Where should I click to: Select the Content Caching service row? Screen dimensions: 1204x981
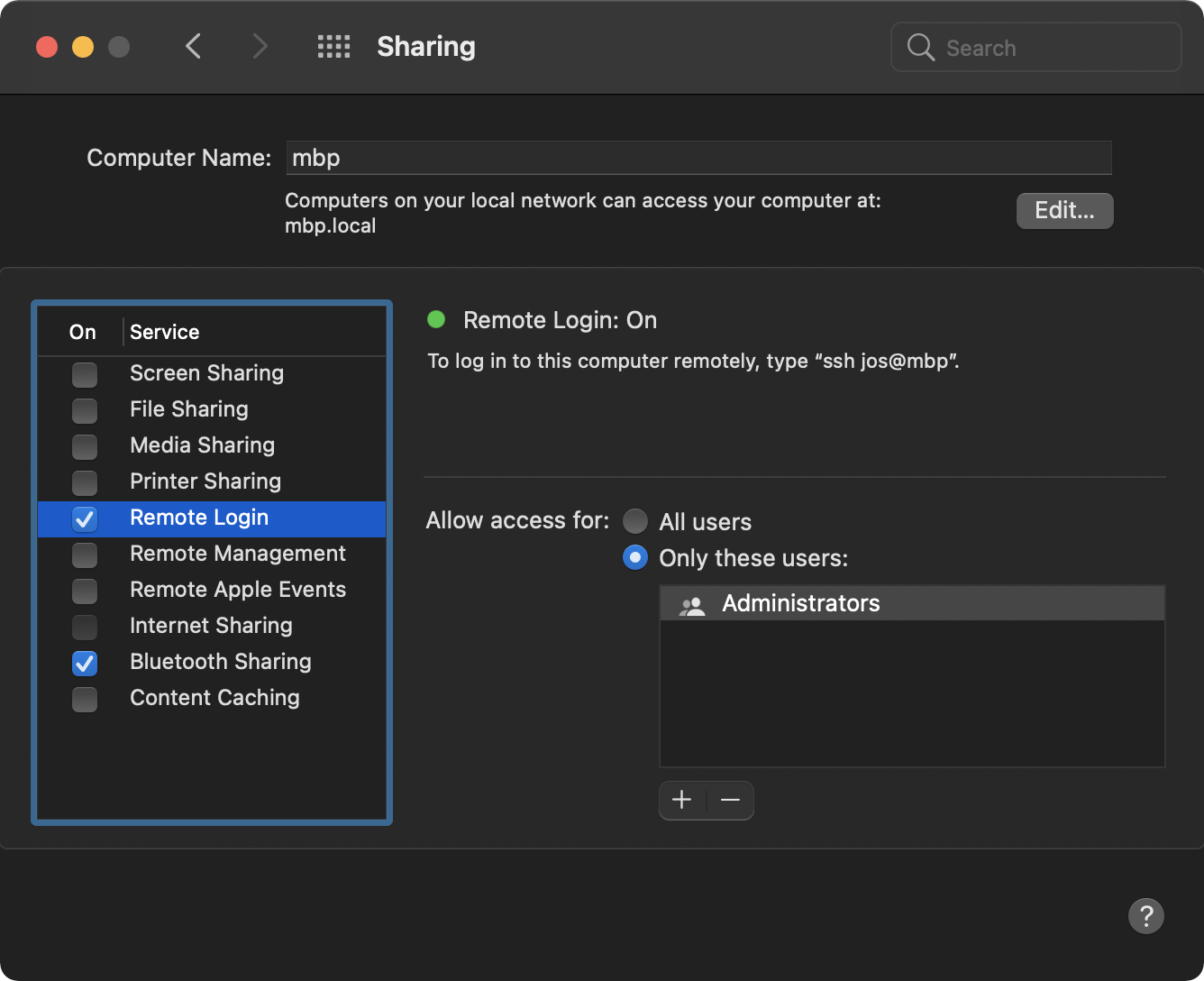[x=212, y=698]
